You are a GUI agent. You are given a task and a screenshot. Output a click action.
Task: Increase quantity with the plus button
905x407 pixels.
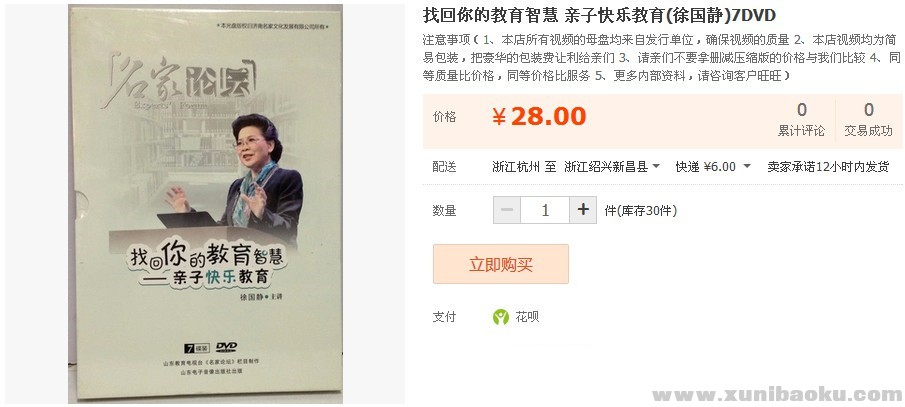coord(583,210)
